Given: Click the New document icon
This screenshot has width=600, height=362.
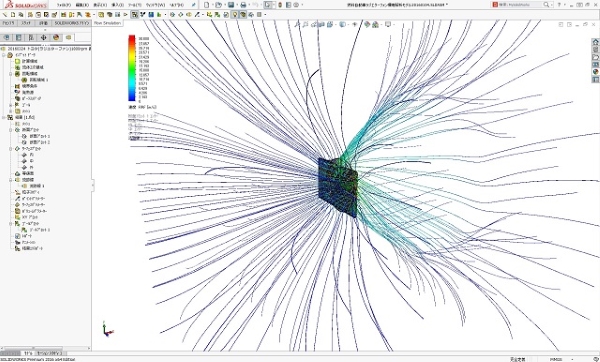Looking at the screenshot, I should [207, 5].
